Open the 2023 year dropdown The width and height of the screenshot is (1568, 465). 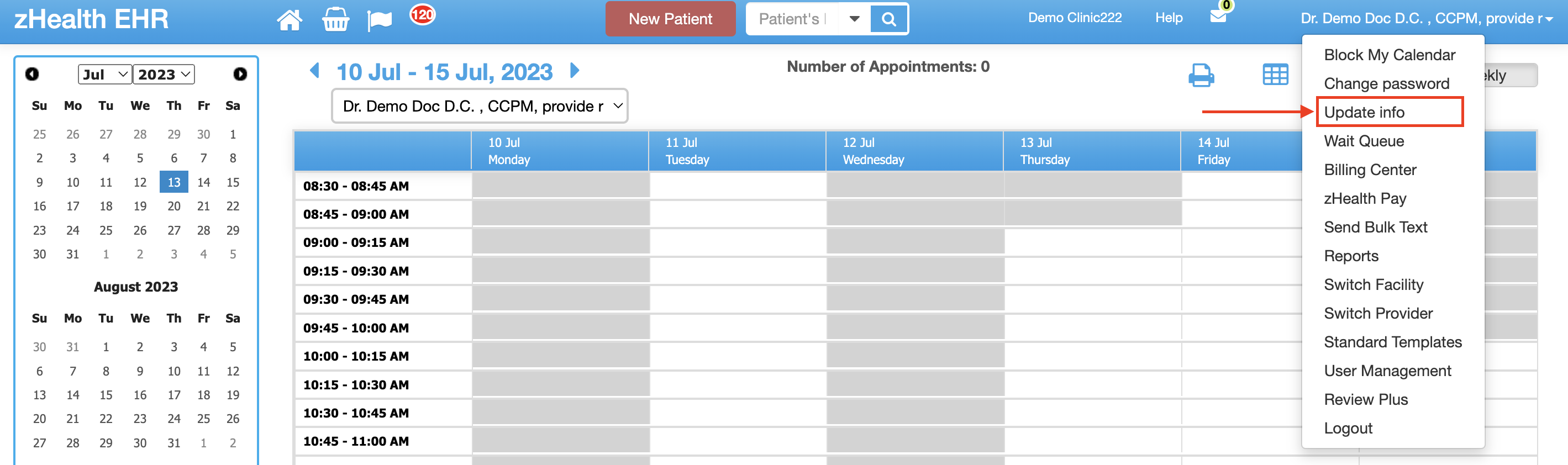tap(163, 73)
